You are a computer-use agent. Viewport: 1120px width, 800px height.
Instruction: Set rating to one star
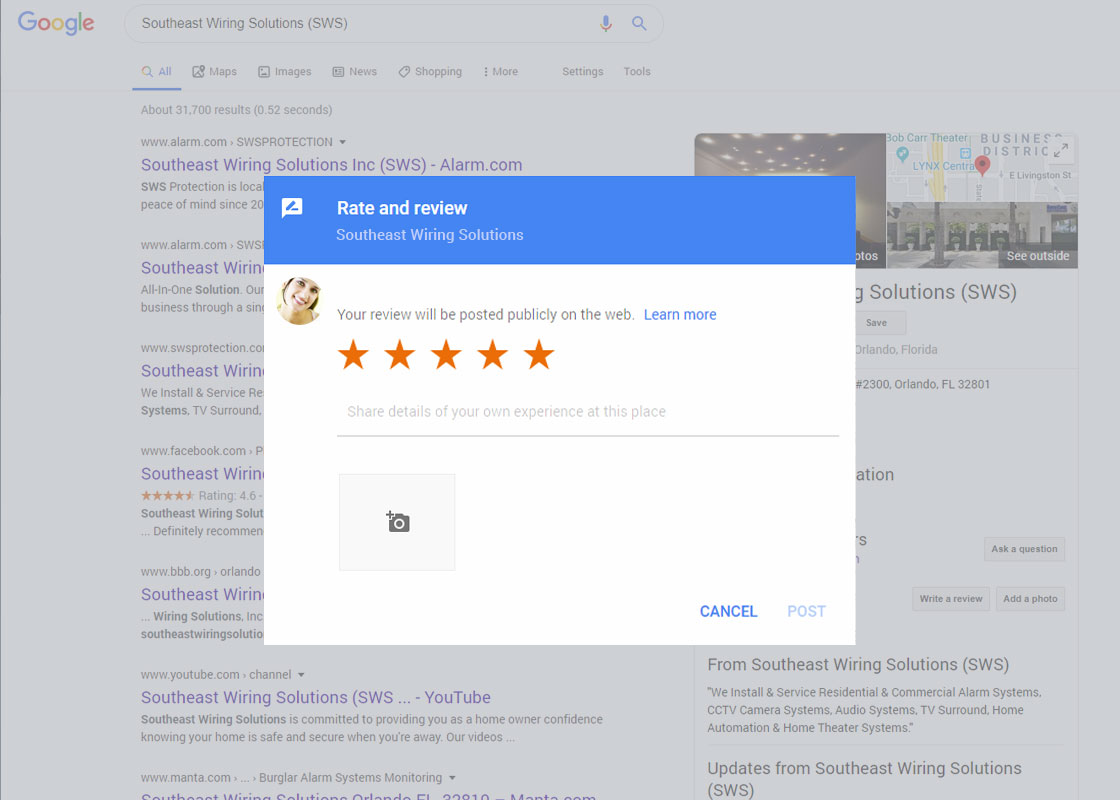353,355
